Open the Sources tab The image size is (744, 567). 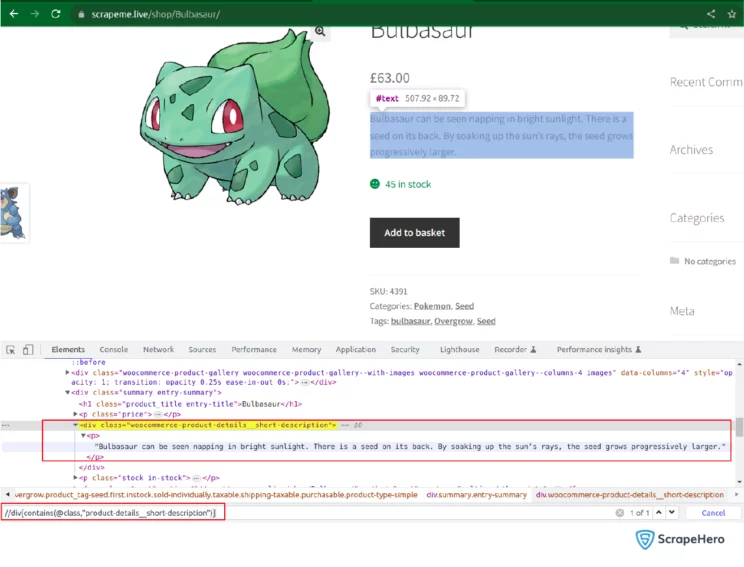(202, 350)
